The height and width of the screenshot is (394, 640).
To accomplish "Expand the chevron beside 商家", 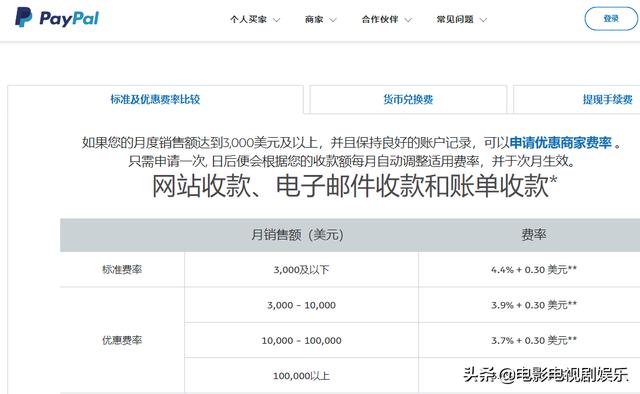I will [x=333, y=20].
